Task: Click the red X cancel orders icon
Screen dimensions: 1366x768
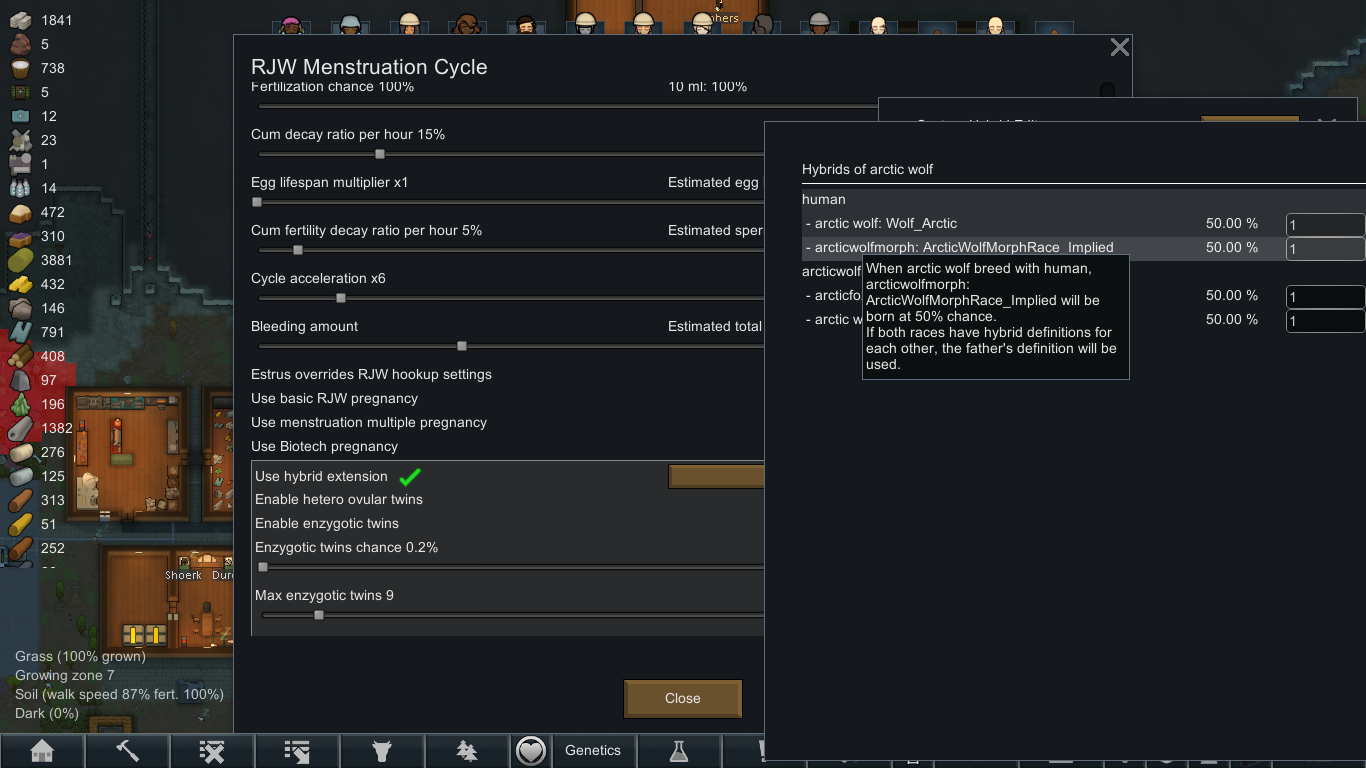Action: pyautogui.click(x=212, y=750)
